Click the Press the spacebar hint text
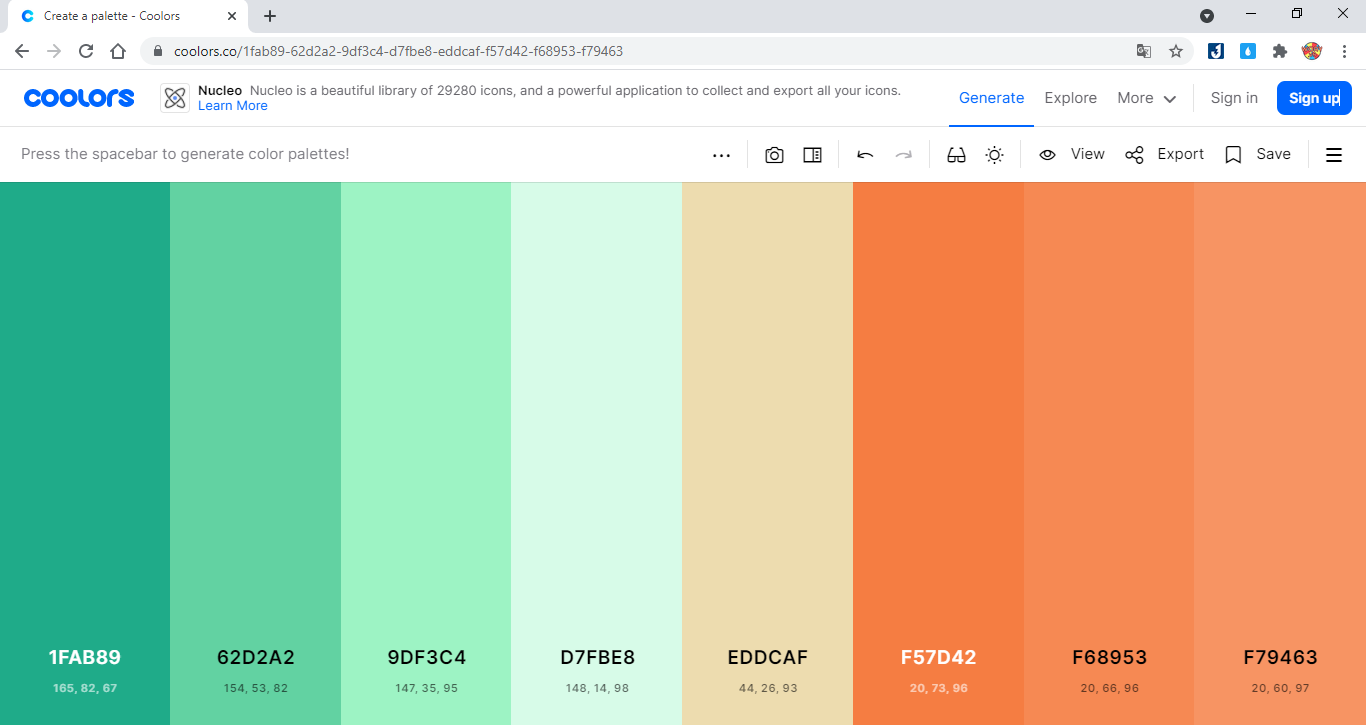The height and width of the screenshot is (725, 1370). (x=185, y=154)
